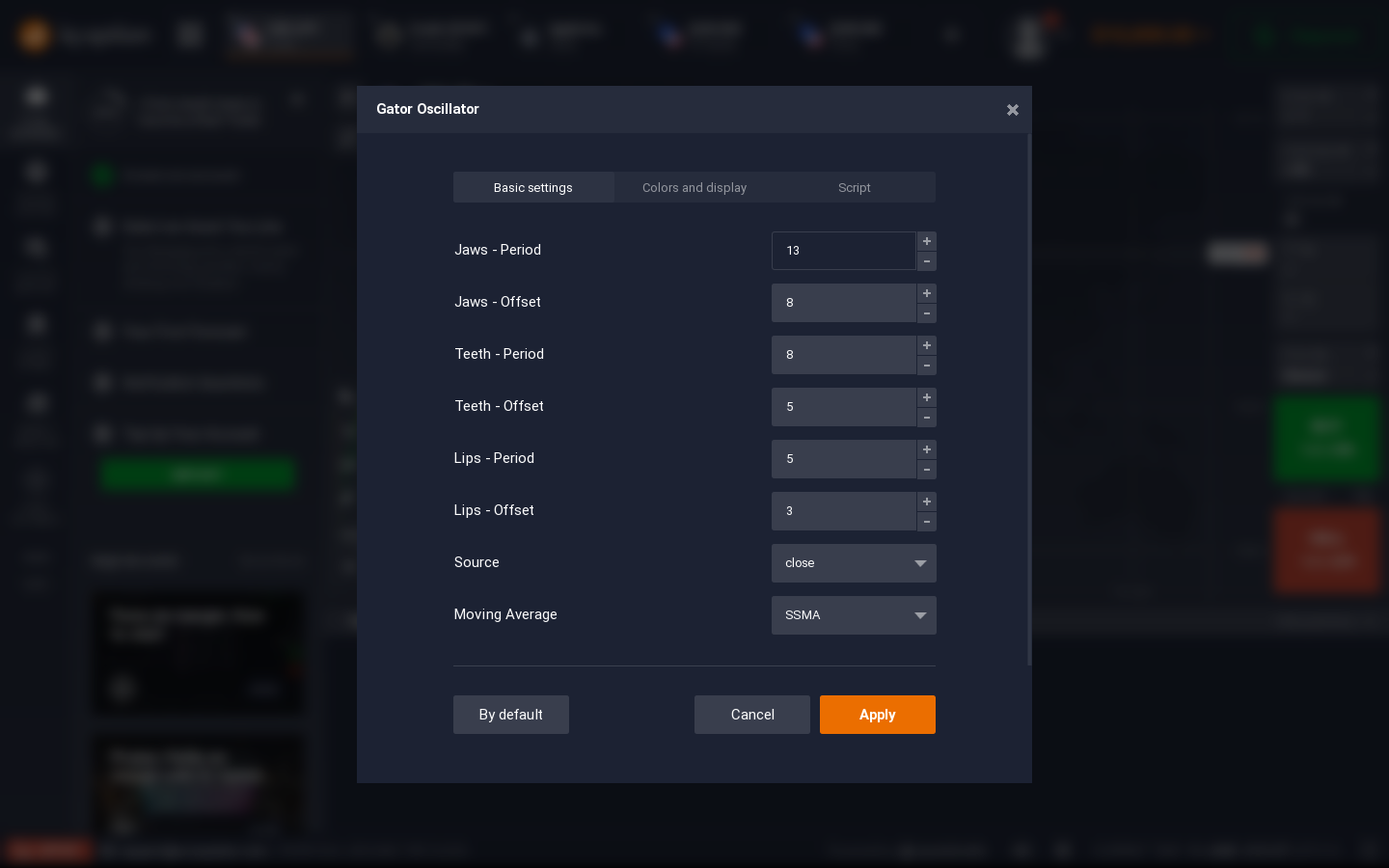Cancel the indicator settings
1389x868 pixels.
point(752,715)
